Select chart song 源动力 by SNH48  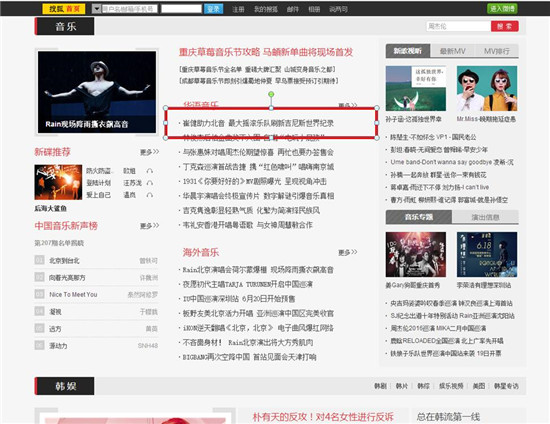click(58, 346)
